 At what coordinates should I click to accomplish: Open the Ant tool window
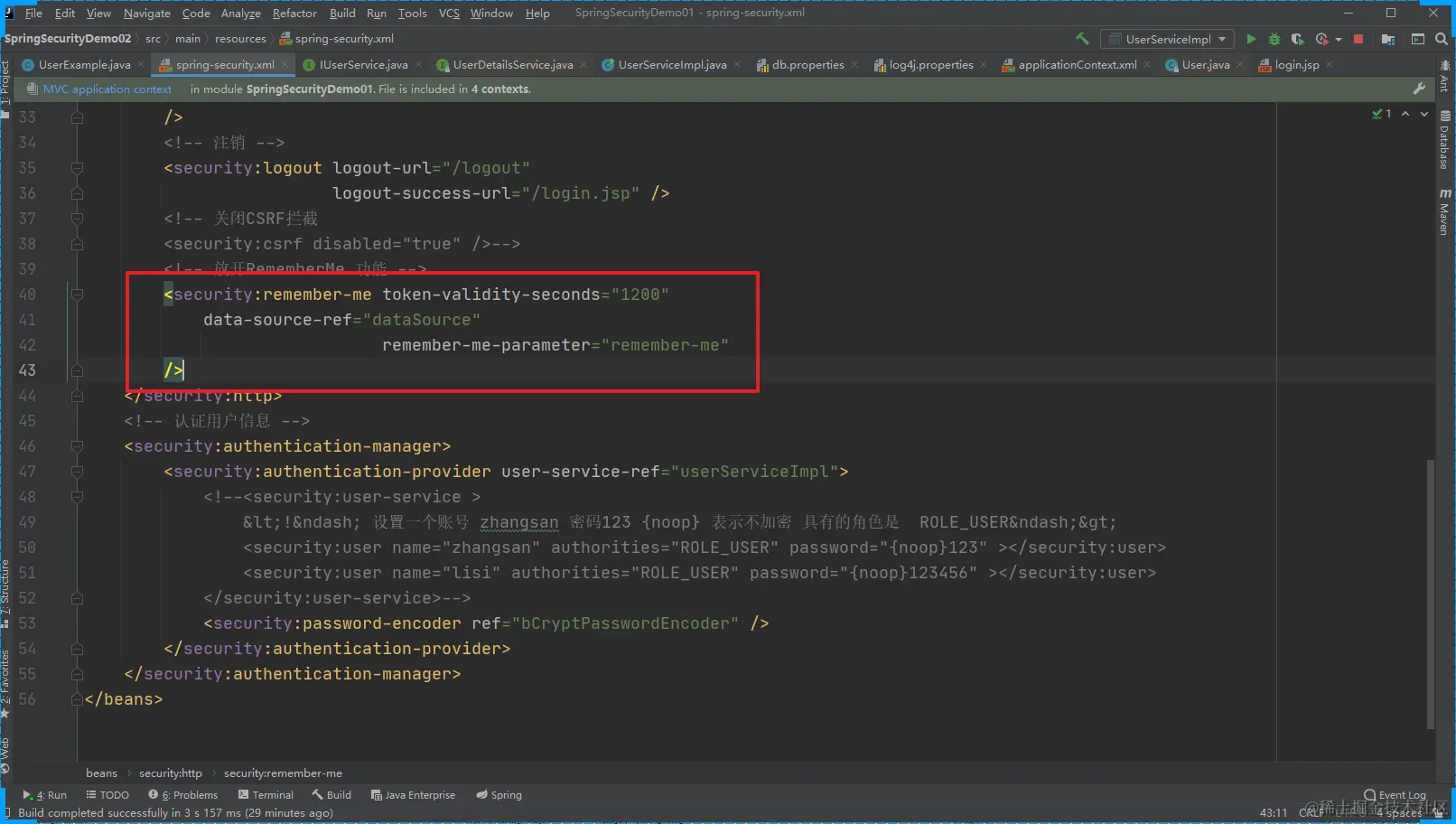click(1445, 76)
